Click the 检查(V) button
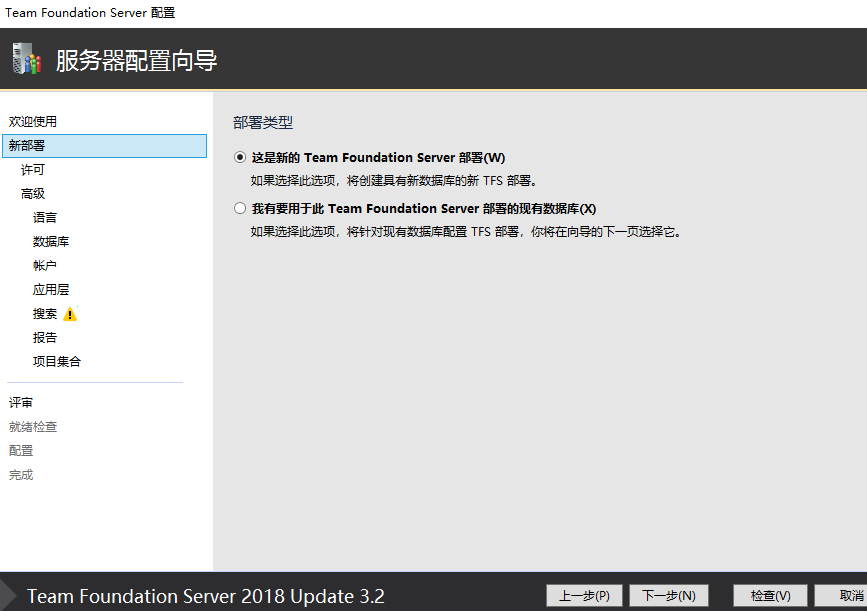Image resolution: width=867 pixels, height=611 pixels. (770, 596)
